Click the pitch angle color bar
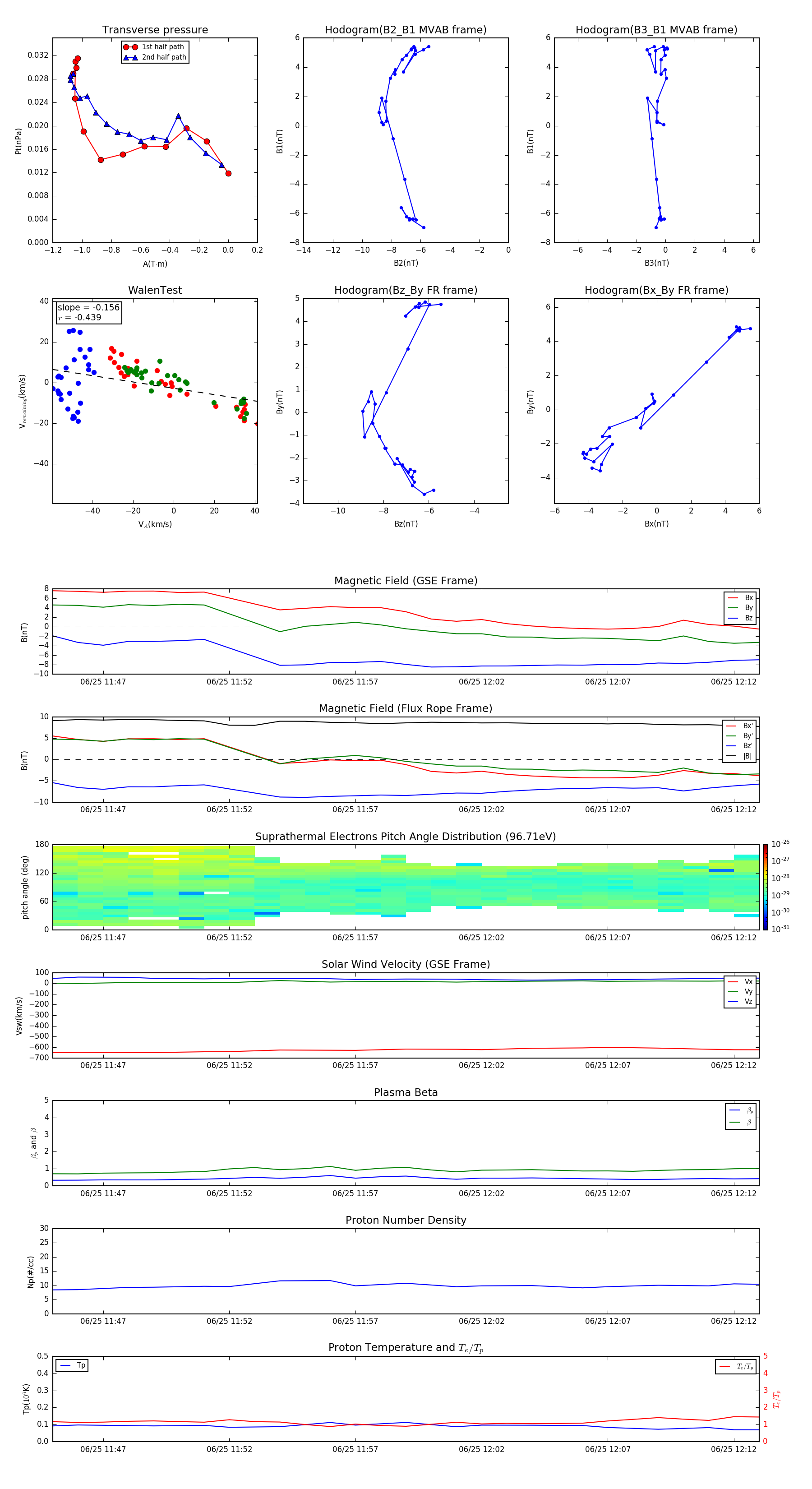Viewport: 812px width, 1489px height. click(x=765, y=887)
